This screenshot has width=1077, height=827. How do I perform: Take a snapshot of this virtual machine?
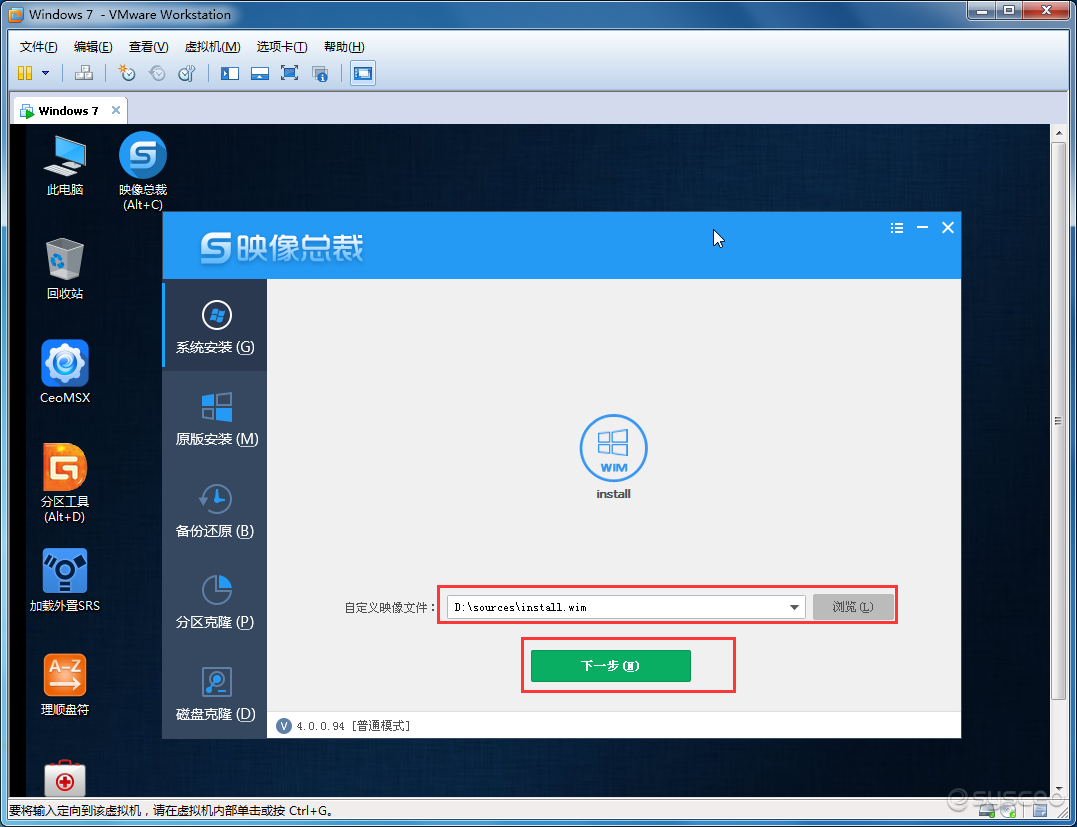click(x=127, y=73)
